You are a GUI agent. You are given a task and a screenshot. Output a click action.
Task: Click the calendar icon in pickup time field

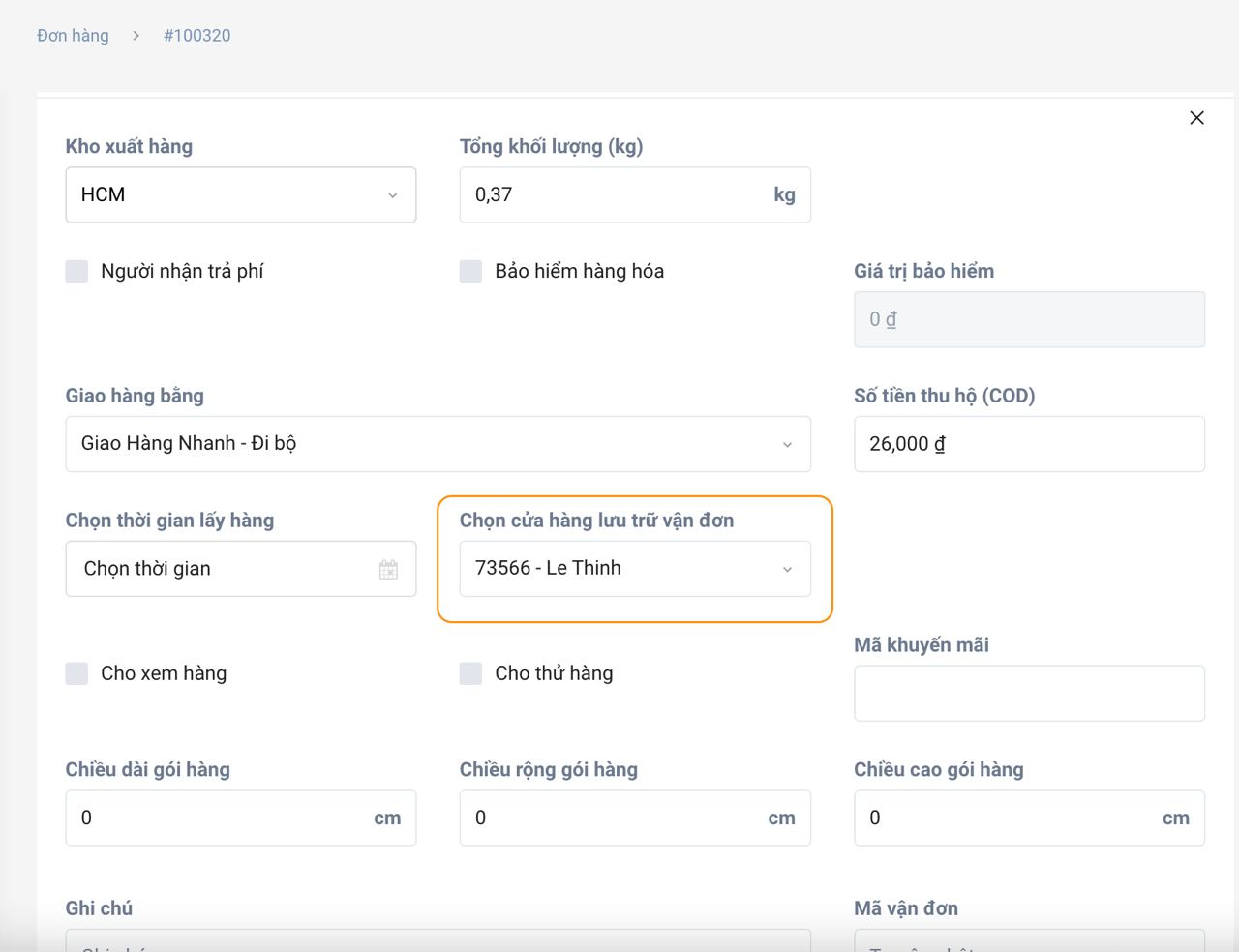(388, 569)
